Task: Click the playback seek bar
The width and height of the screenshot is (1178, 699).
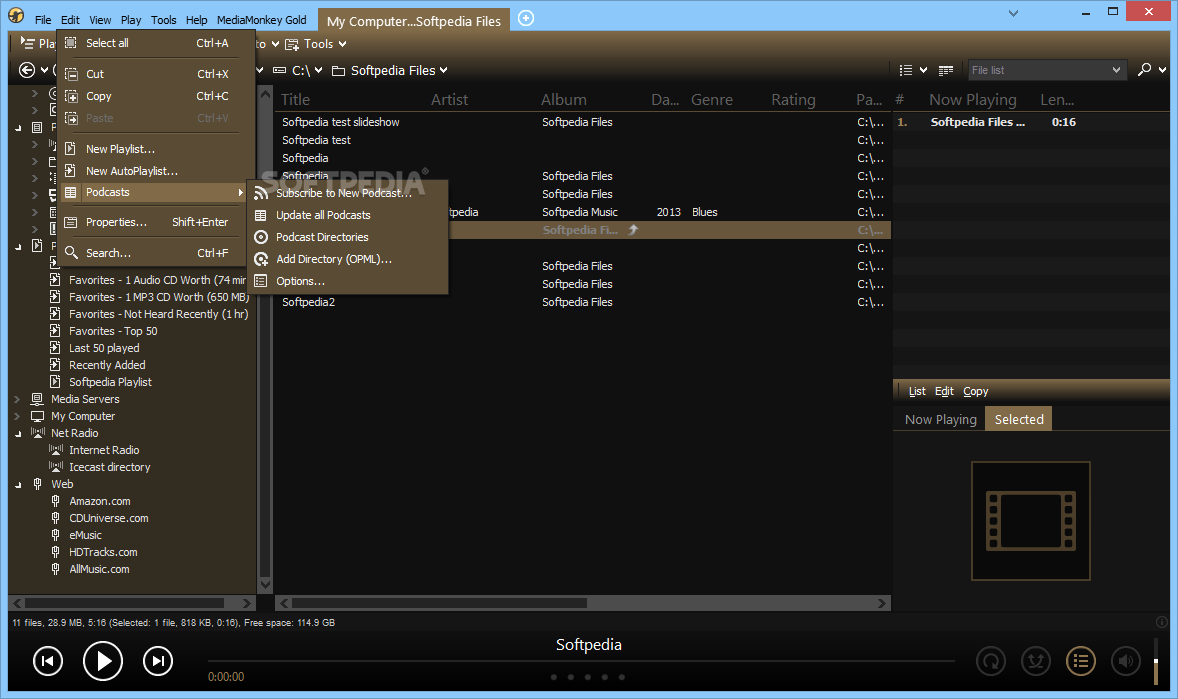Action: 581,661
